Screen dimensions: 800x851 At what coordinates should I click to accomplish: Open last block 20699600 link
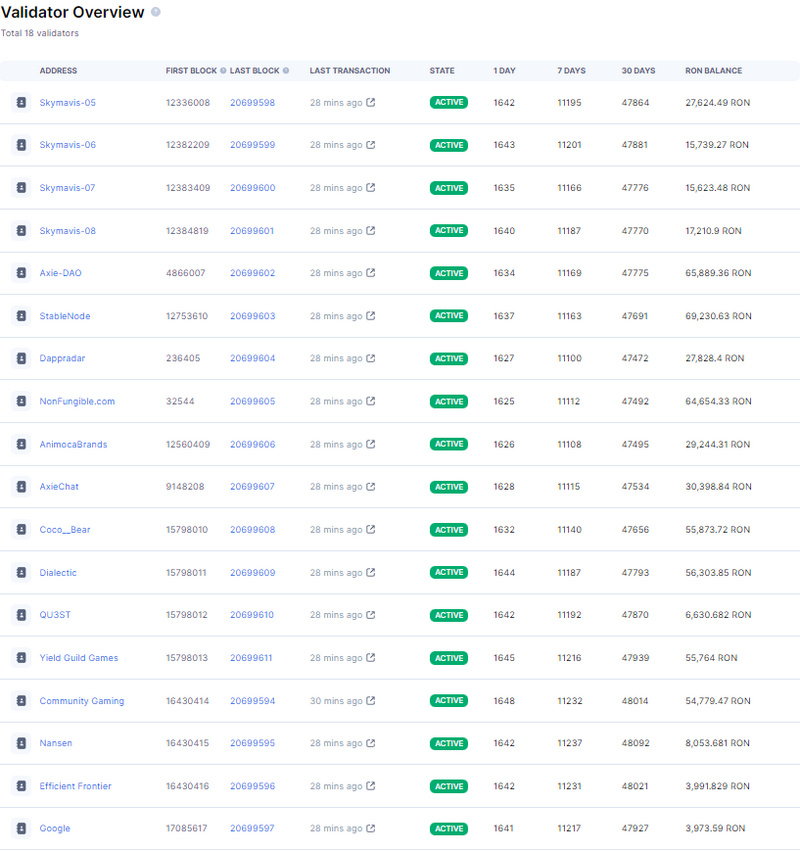(252, 188)
